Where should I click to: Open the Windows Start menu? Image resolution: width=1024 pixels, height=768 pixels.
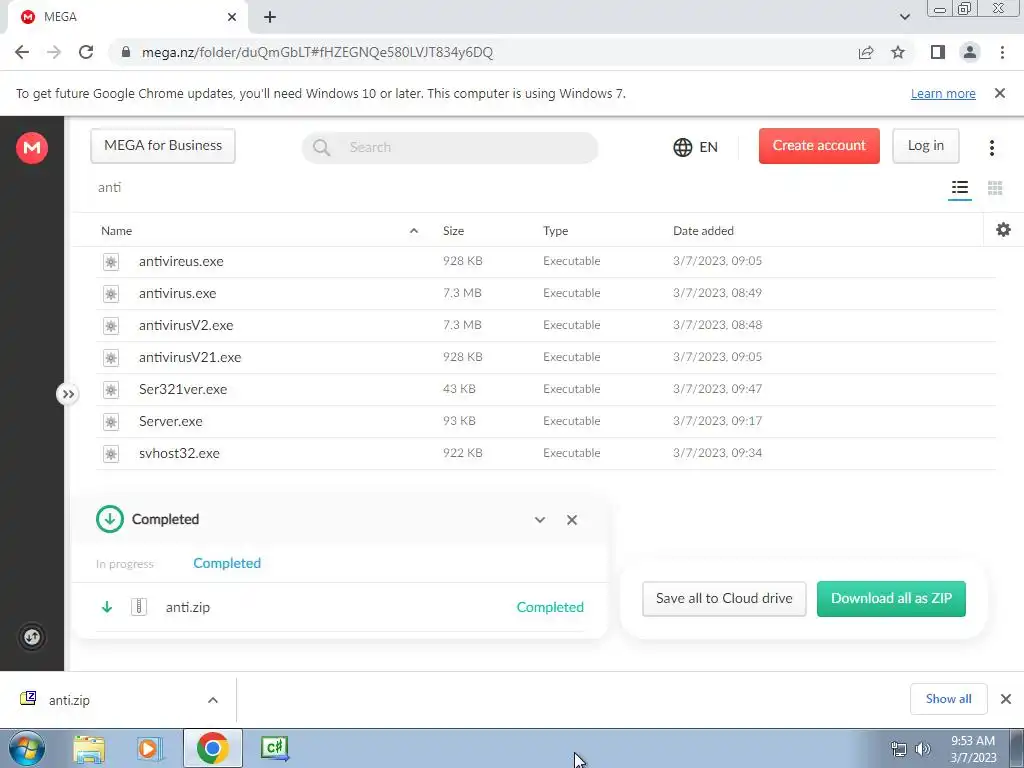click(26, 748)
